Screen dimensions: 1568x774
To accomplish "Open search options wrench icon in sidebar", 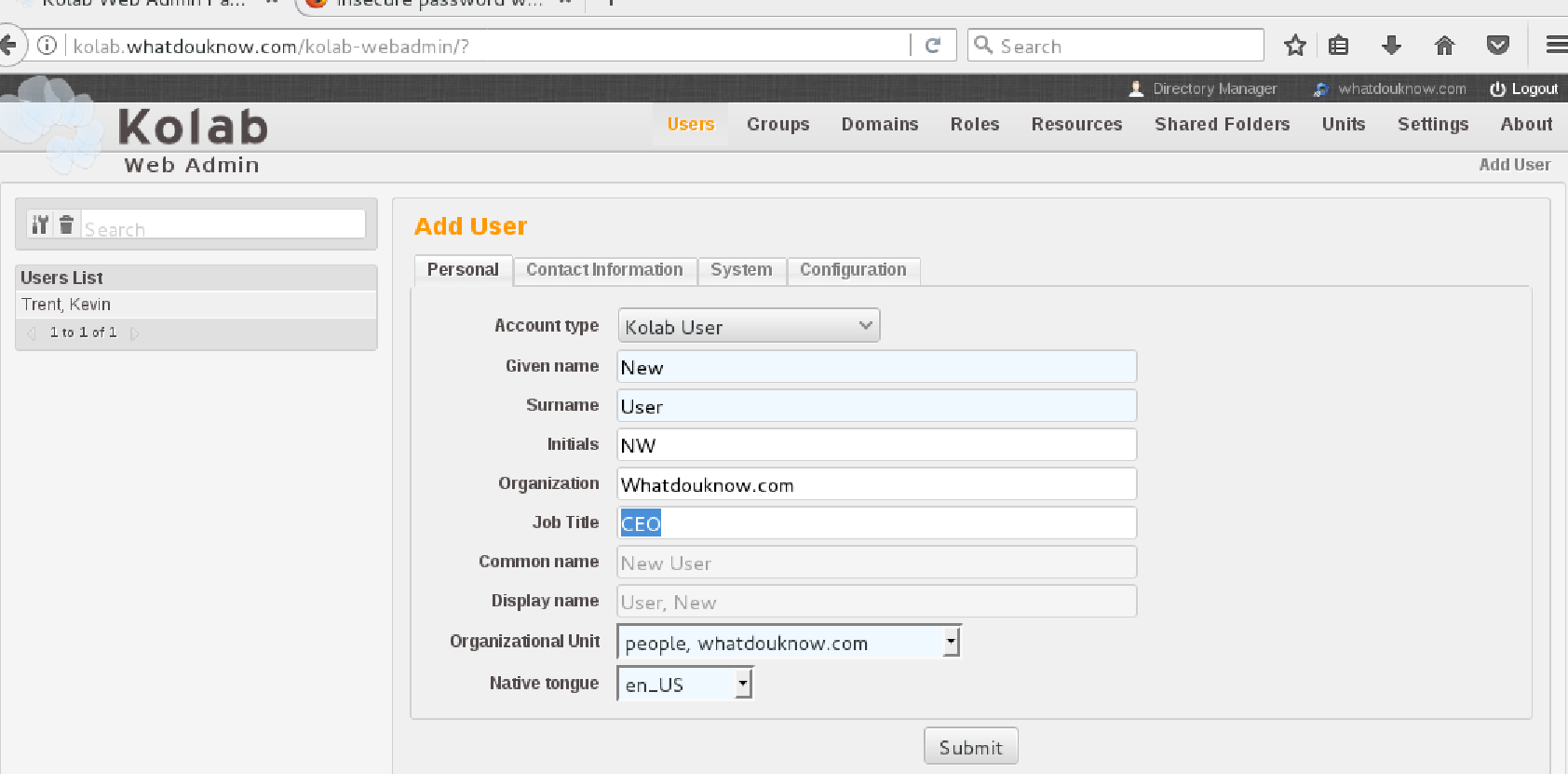I will 40,224.
